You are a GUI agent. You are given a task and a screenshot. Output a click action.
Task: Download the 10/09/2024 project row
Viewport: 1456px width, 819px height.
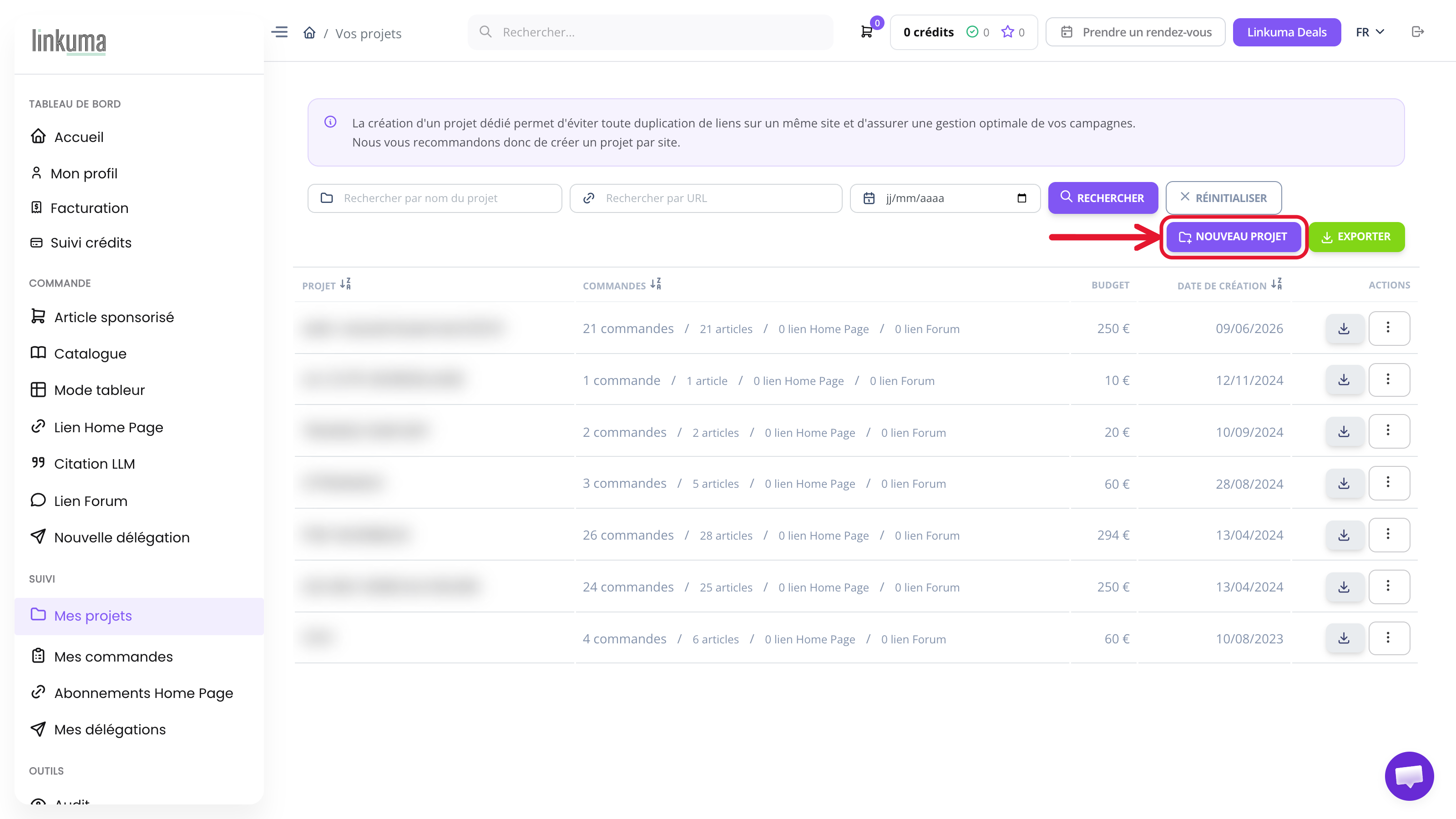[1344, 432]
